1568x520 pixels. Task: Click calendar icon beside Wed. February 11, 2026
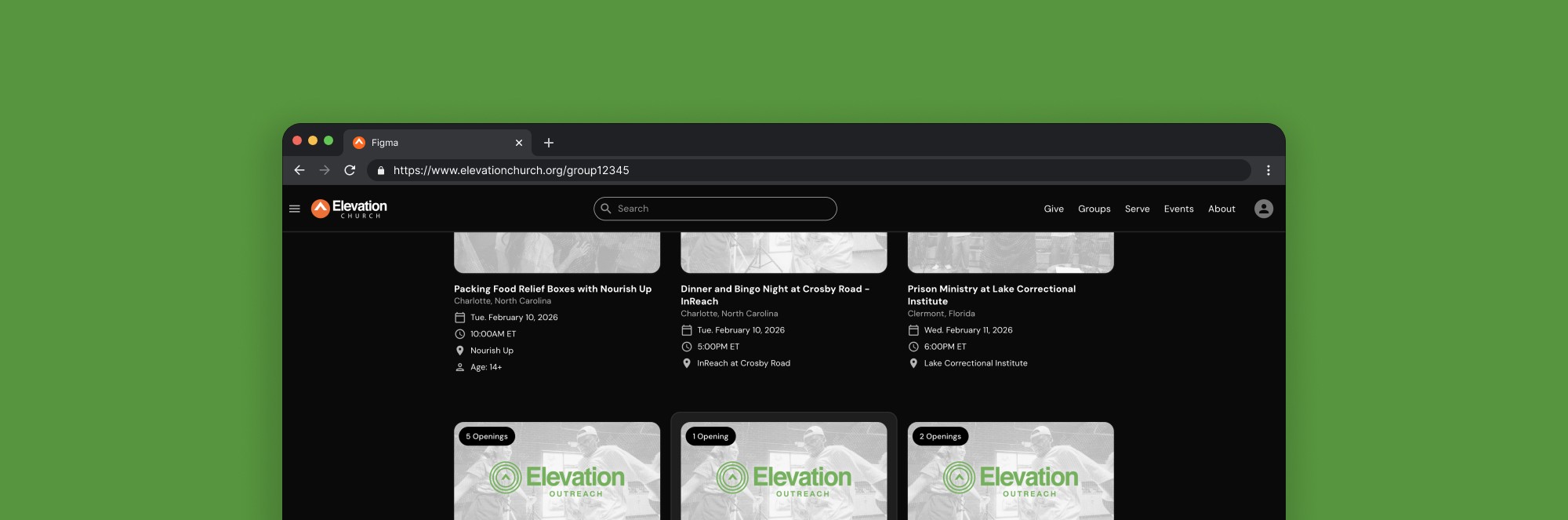tap(913, 330)
